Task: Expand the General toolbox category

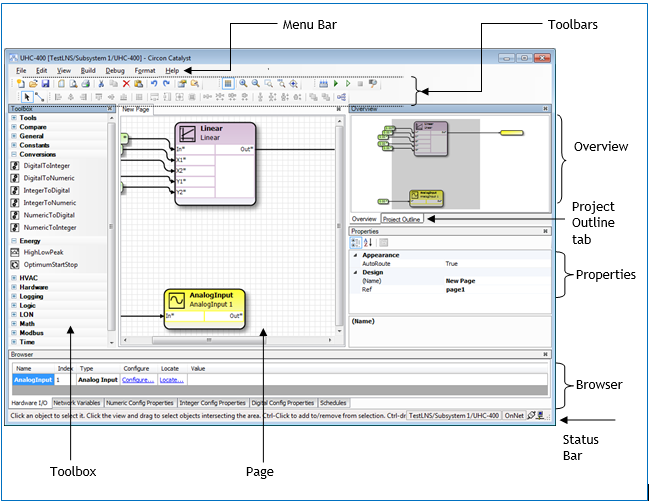Action: coord(14,136)
